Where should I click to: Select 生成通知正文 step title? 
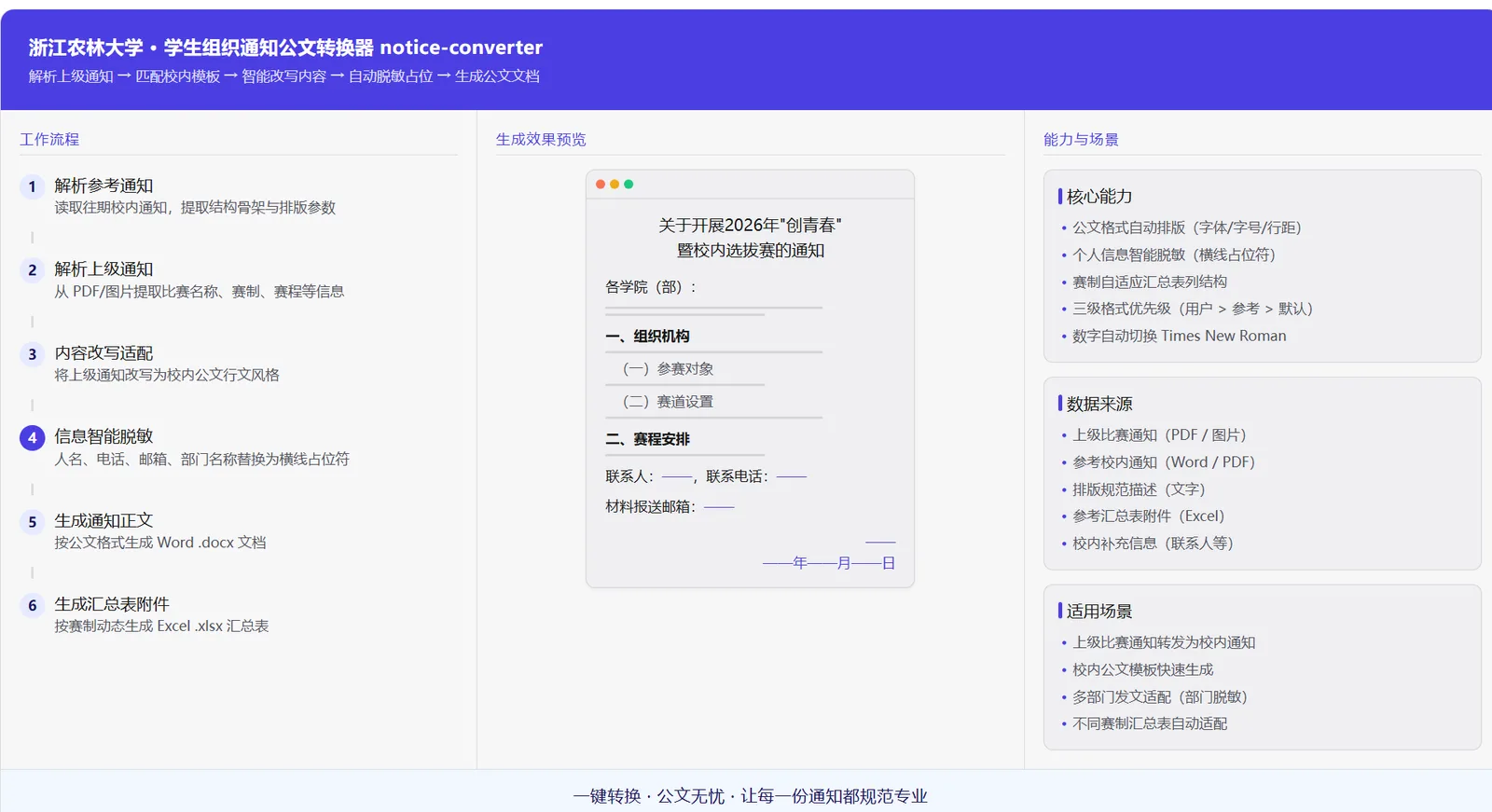pyautogui.click(x=104, y=520)
